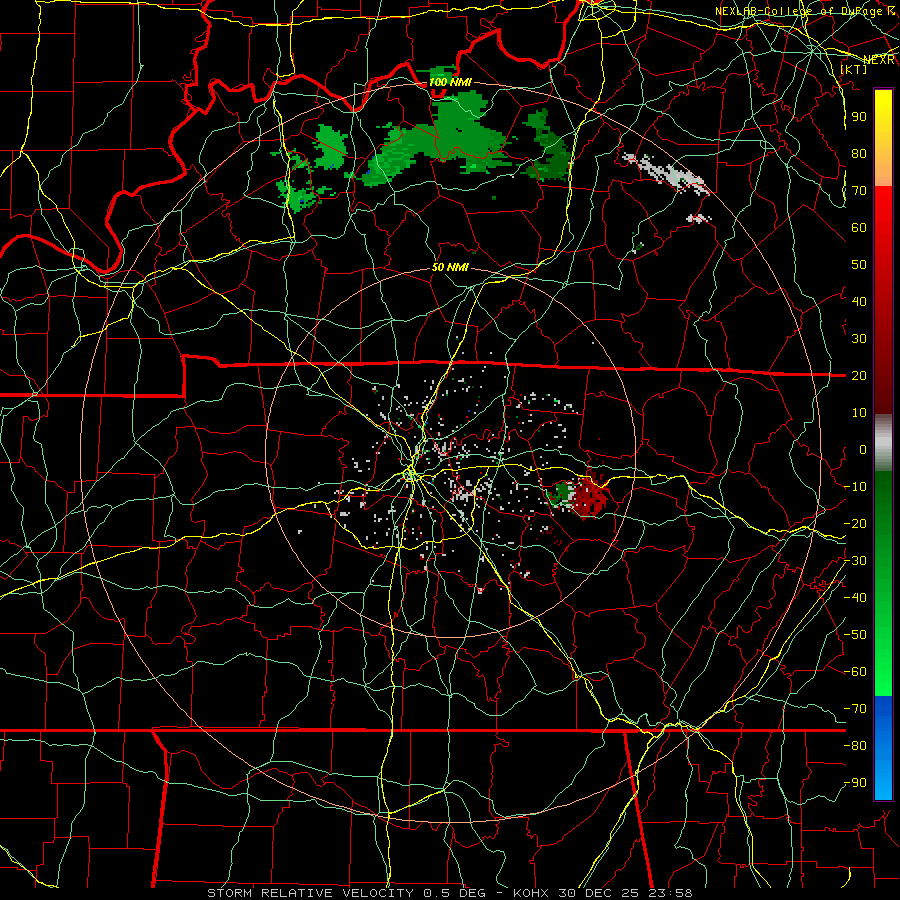Click the "23:58" timestamp text

click(x=670, y=893)
